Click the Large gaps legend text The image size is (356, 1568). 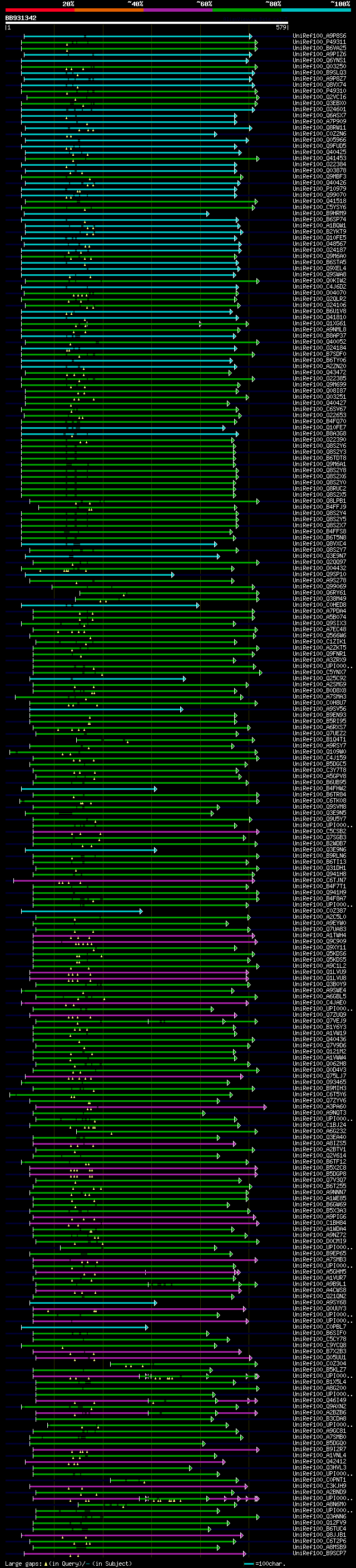pos(68,1564)
